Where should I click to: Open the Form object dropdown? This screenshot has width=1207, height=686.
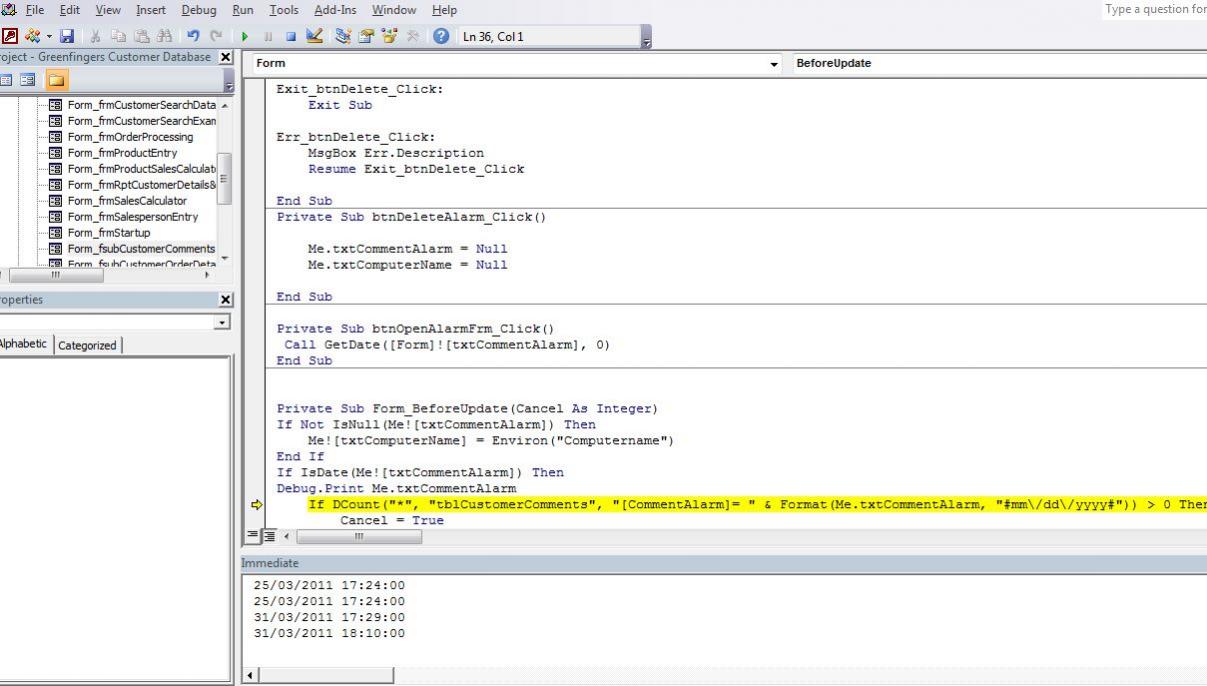(774, 64)
